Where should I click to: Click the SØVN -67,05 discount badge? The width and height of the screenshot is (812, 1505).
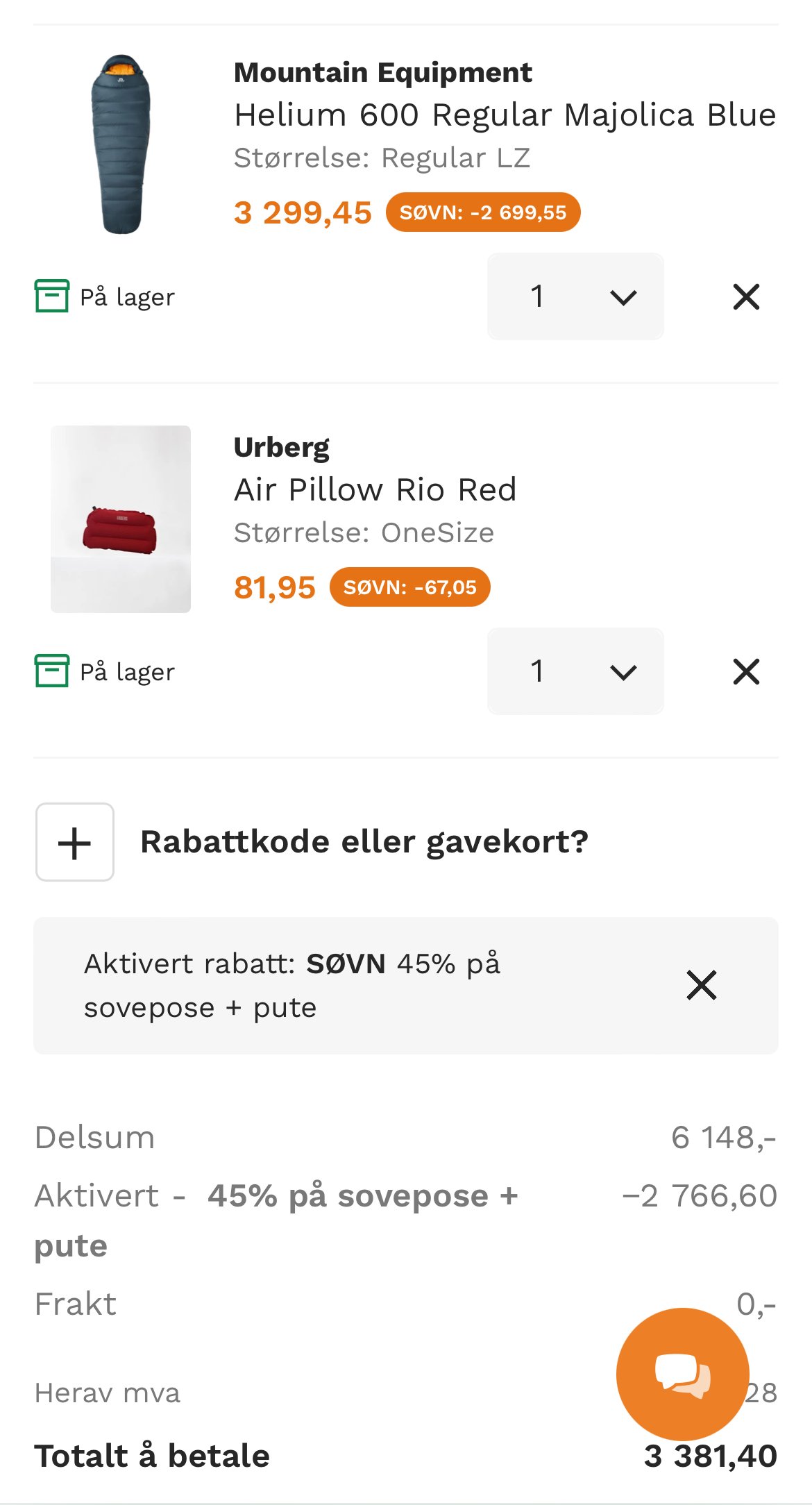tap(409, 587)
